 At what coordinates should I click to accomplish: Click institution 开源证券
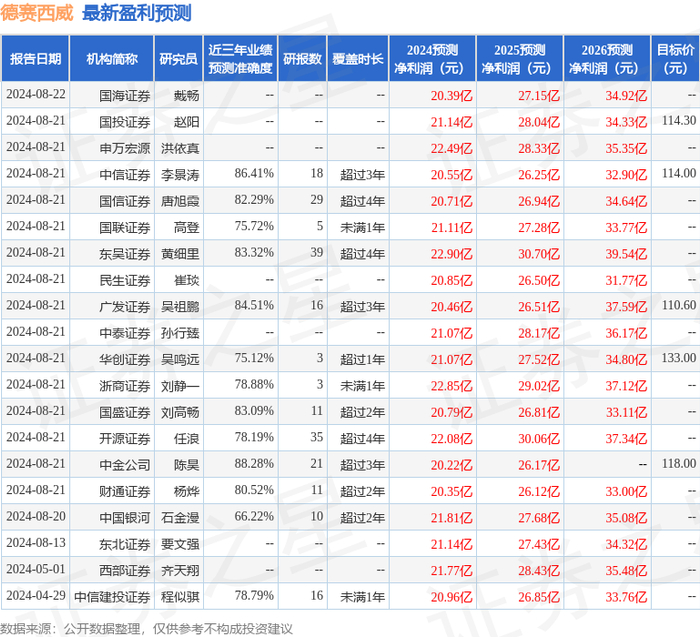pos(125,438)
